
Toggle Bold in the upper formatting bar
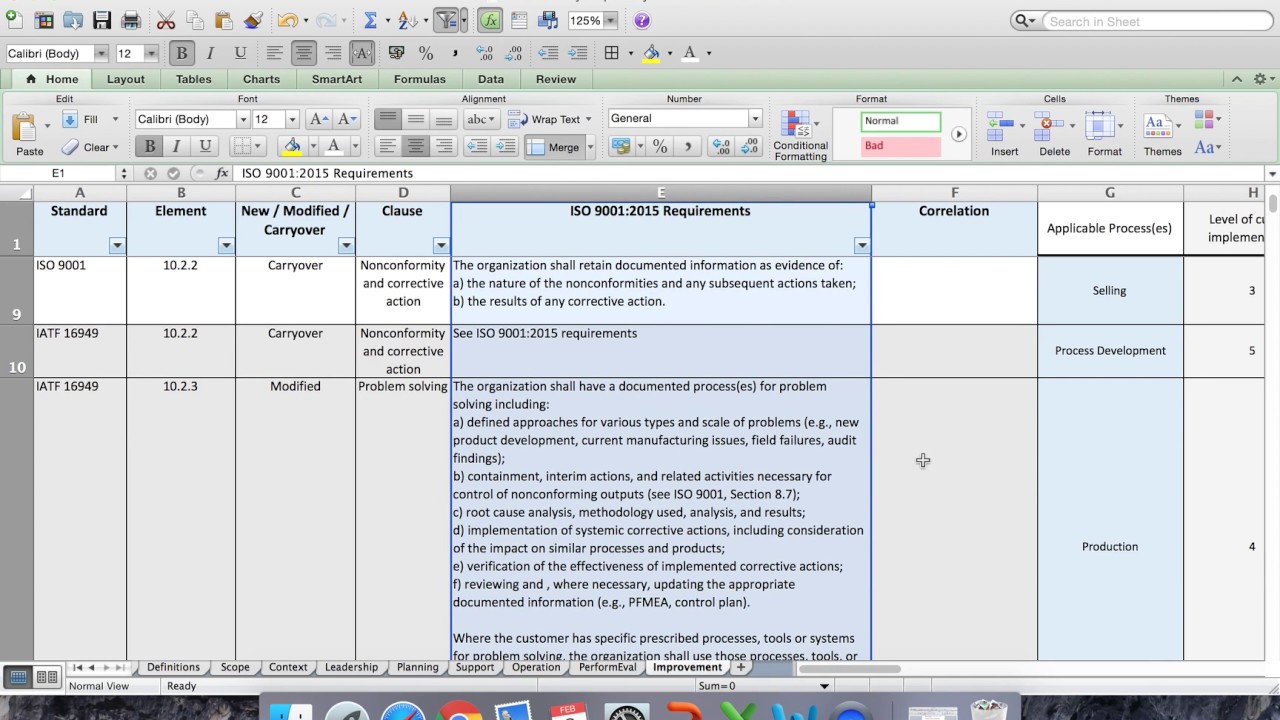(181, 53)
